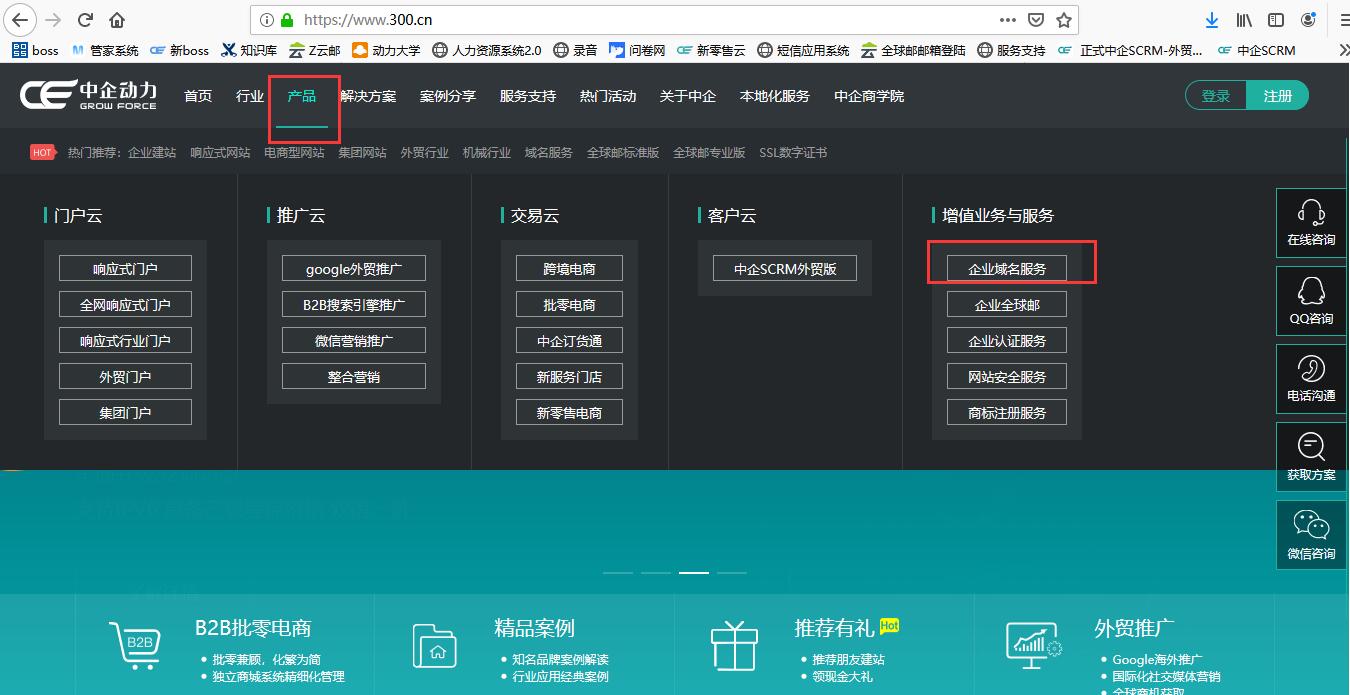Open WeChat consultation widget
The height and width of the screenshot is (695, 1350).
click(1312, 535)
